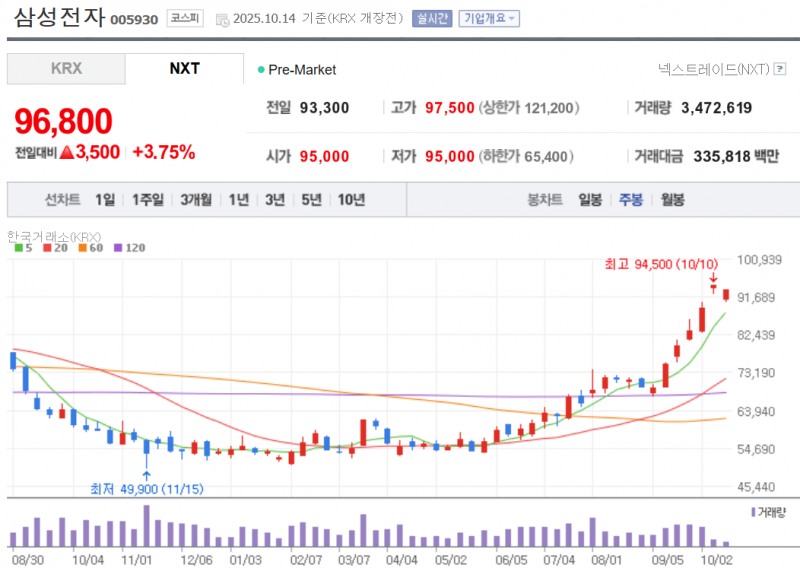Click the 코스피 market badge
The width and height of the screenshot is (800, 571).
point(184,19)
